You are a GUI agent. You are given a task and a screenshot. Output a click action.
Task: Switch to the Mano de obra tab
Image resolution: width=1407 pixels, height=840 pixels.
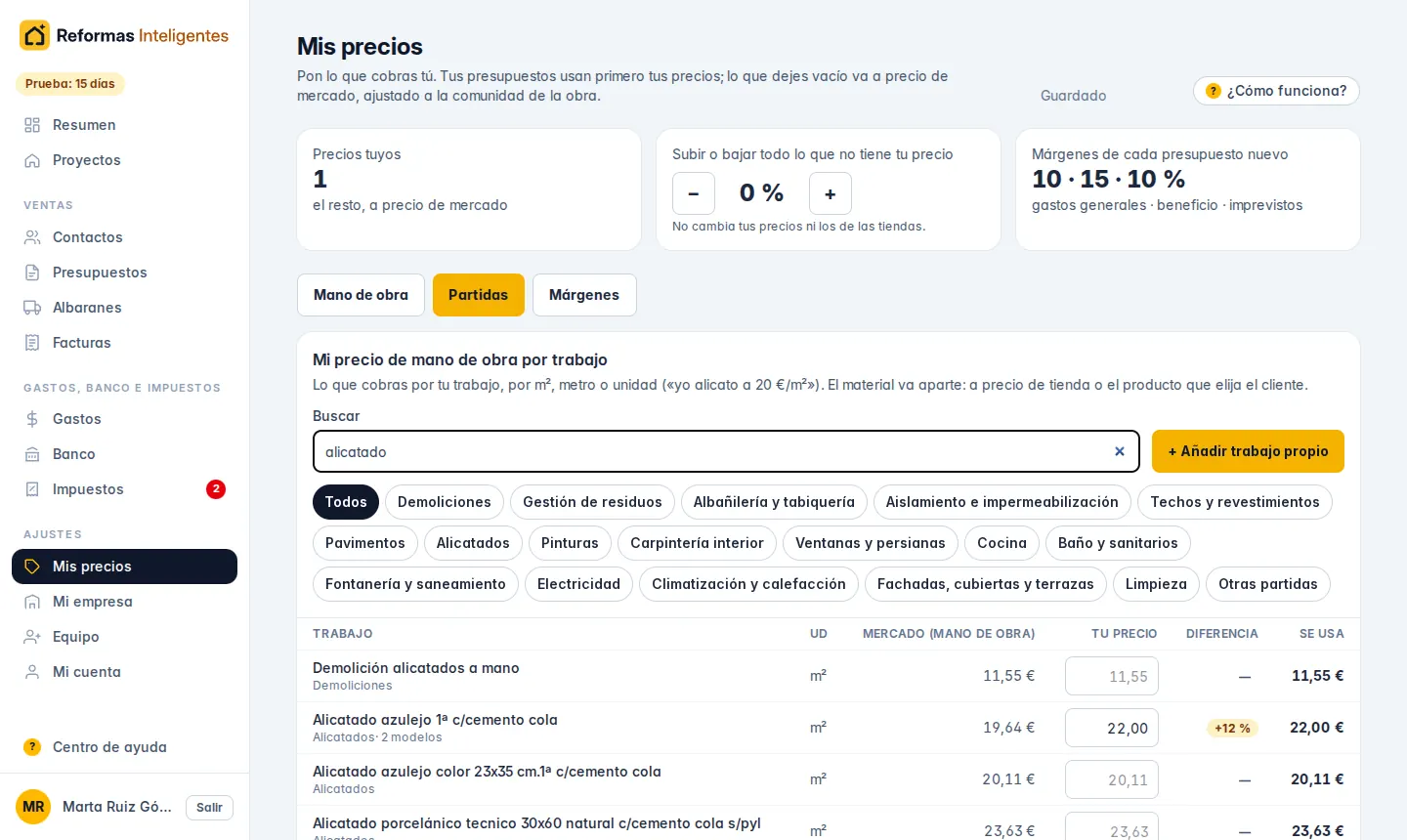(x=361, y=295)
